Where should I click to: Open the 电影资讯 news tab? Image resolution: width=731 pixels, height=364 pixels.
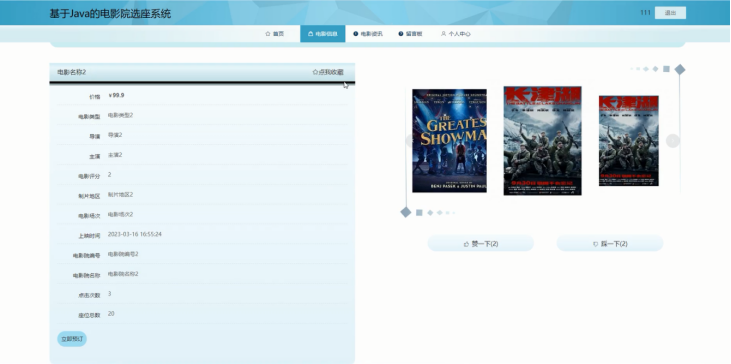tap(368, 34)
